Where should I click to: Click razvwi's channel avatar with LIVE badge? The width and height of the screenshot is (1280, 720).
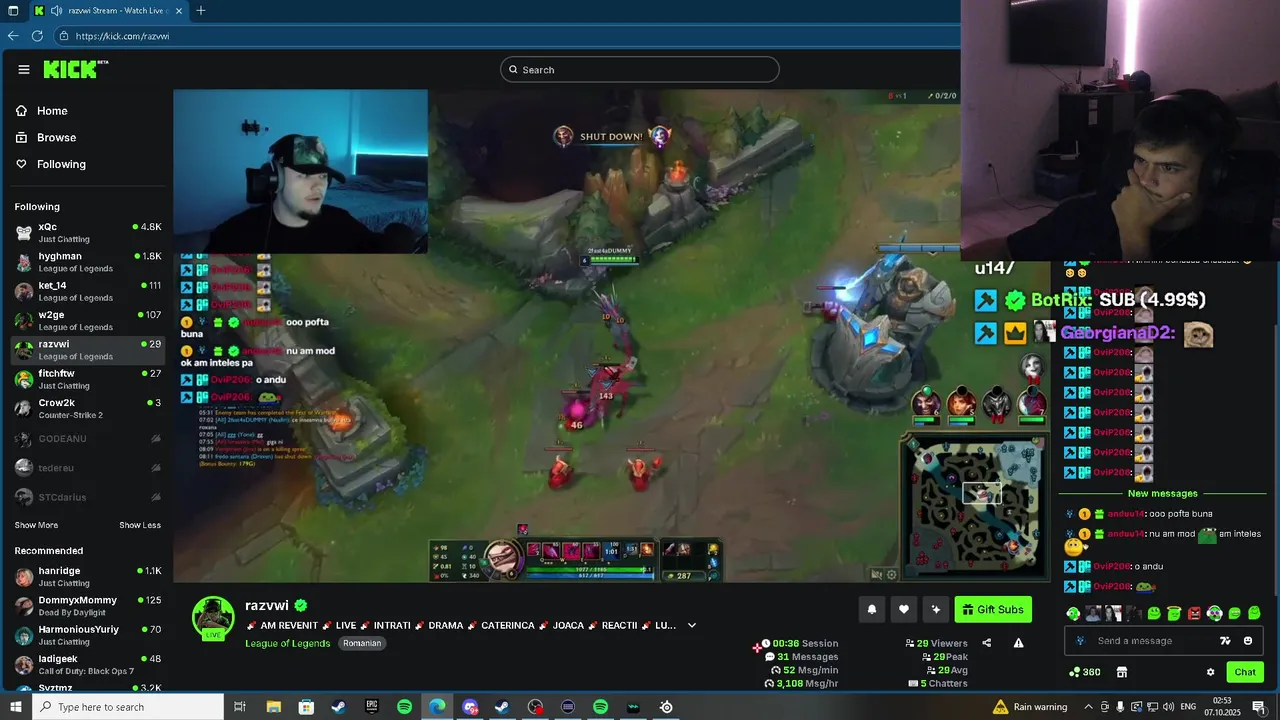click(213, 617)
